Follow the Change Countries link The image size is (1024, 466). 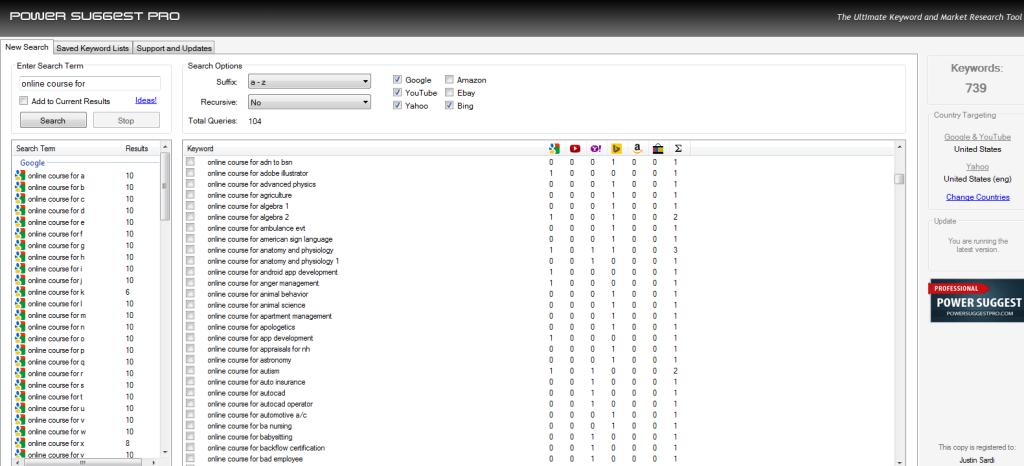click(978, 197)
